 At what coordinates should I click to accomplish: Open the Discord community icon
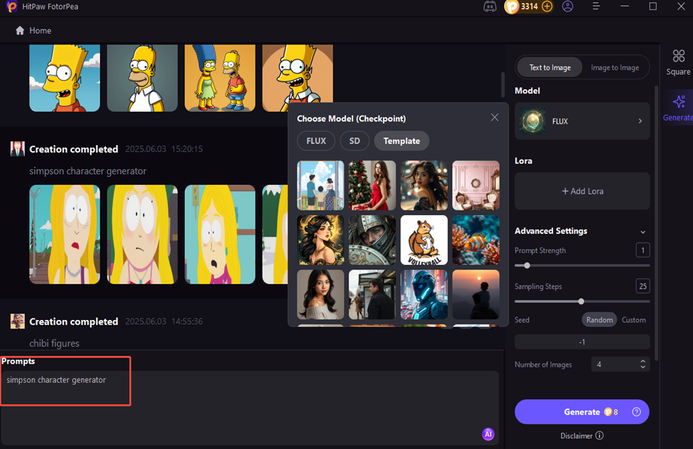[x=490, y=7]
